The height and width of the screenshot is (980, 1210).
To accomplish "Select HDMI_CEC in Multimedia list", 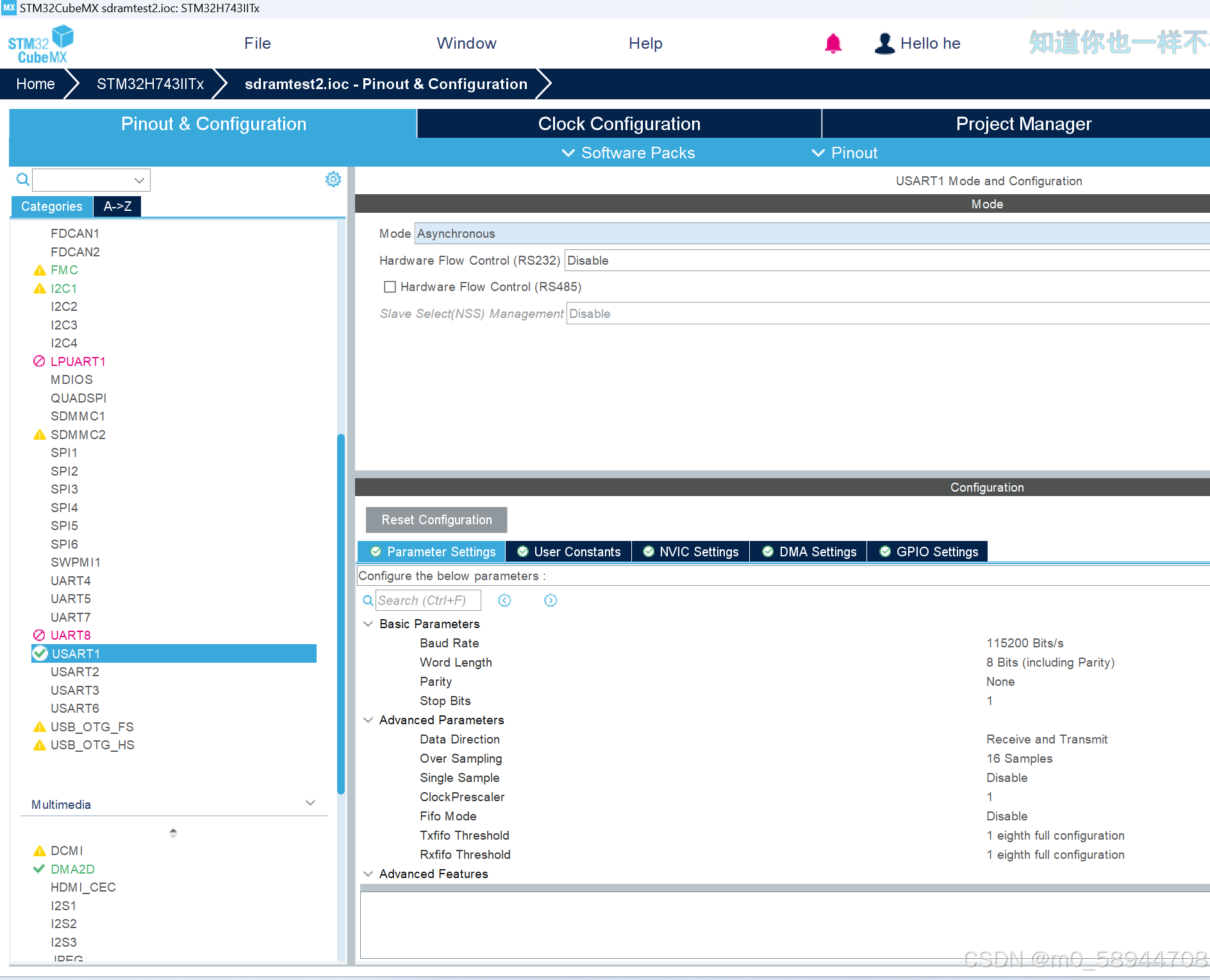I will coord(83,887).
